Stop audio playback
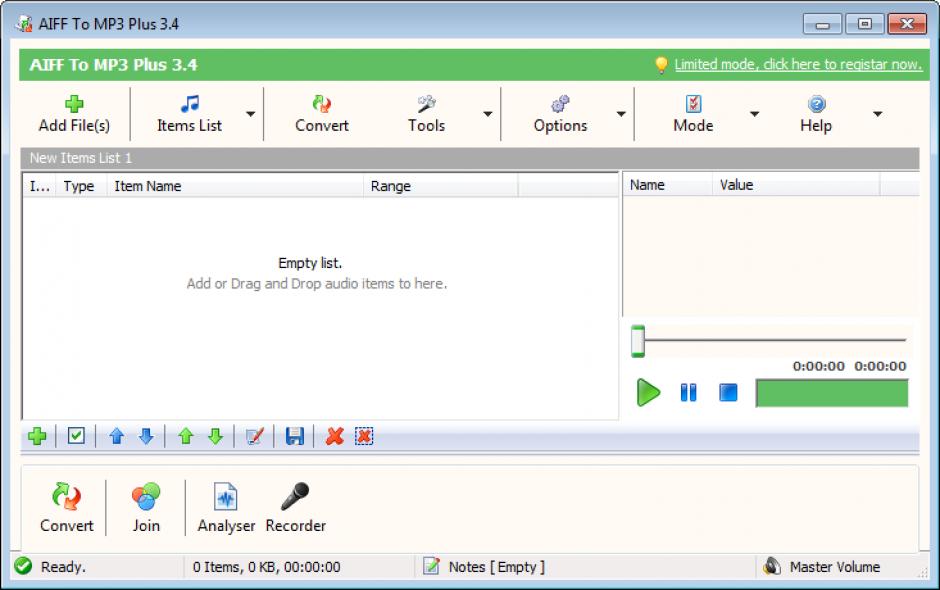 pyautogui.click(x=728, y=393)
